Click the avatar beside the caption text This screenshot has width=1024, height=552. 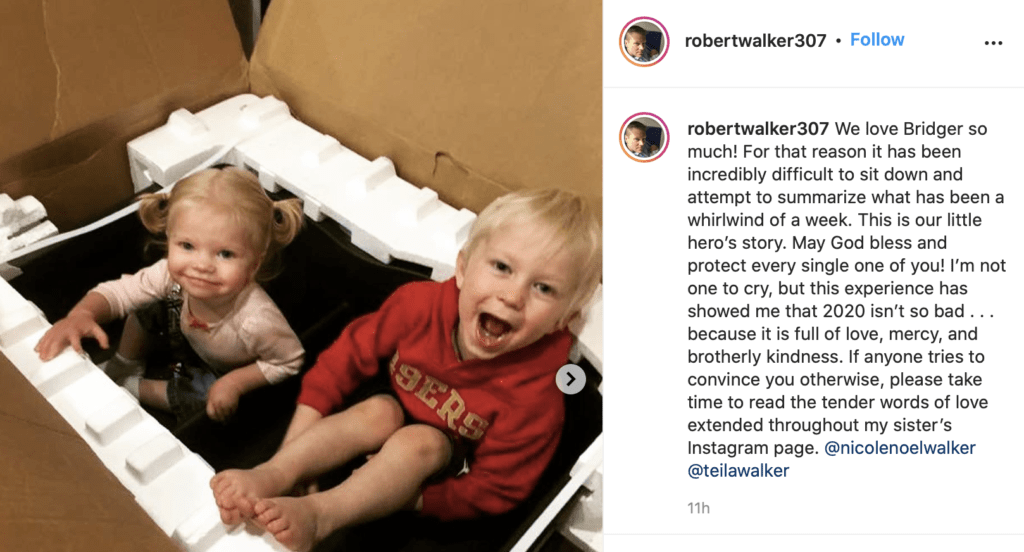(x=644, y=137)
